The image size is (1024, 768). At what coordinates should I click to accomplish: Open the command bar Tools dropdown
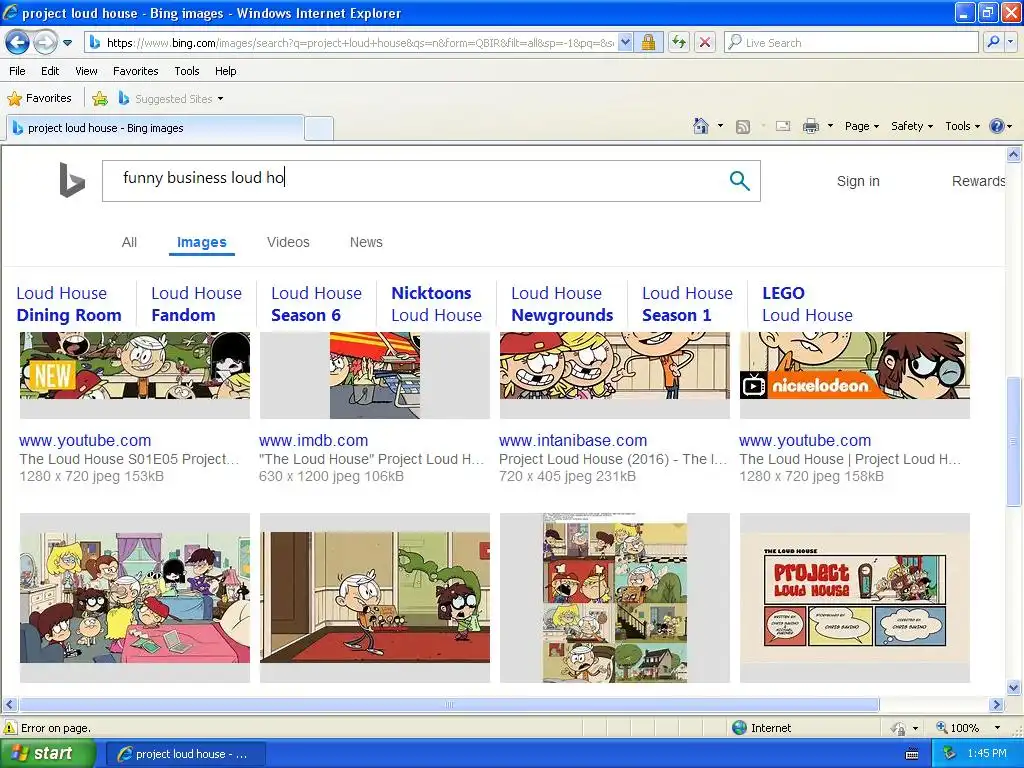(x=963, y=126)
